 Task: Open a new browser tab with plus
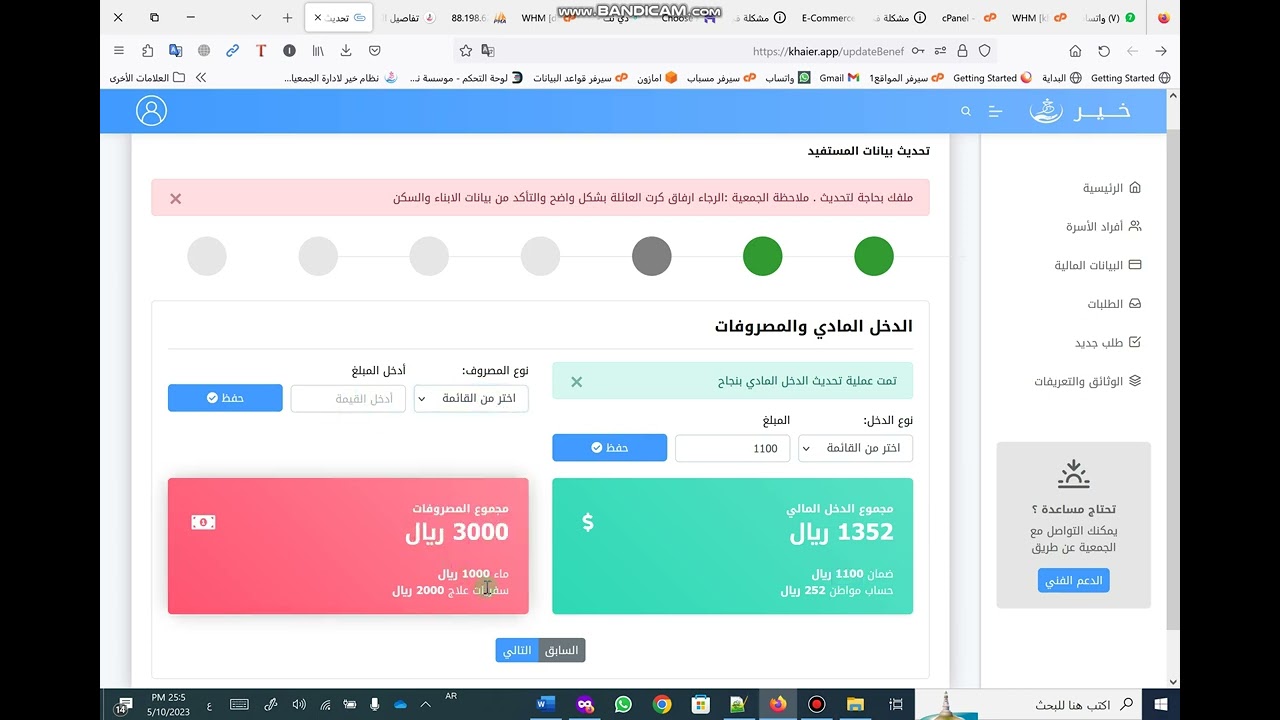pyautogui.click(x=287, y=18)
